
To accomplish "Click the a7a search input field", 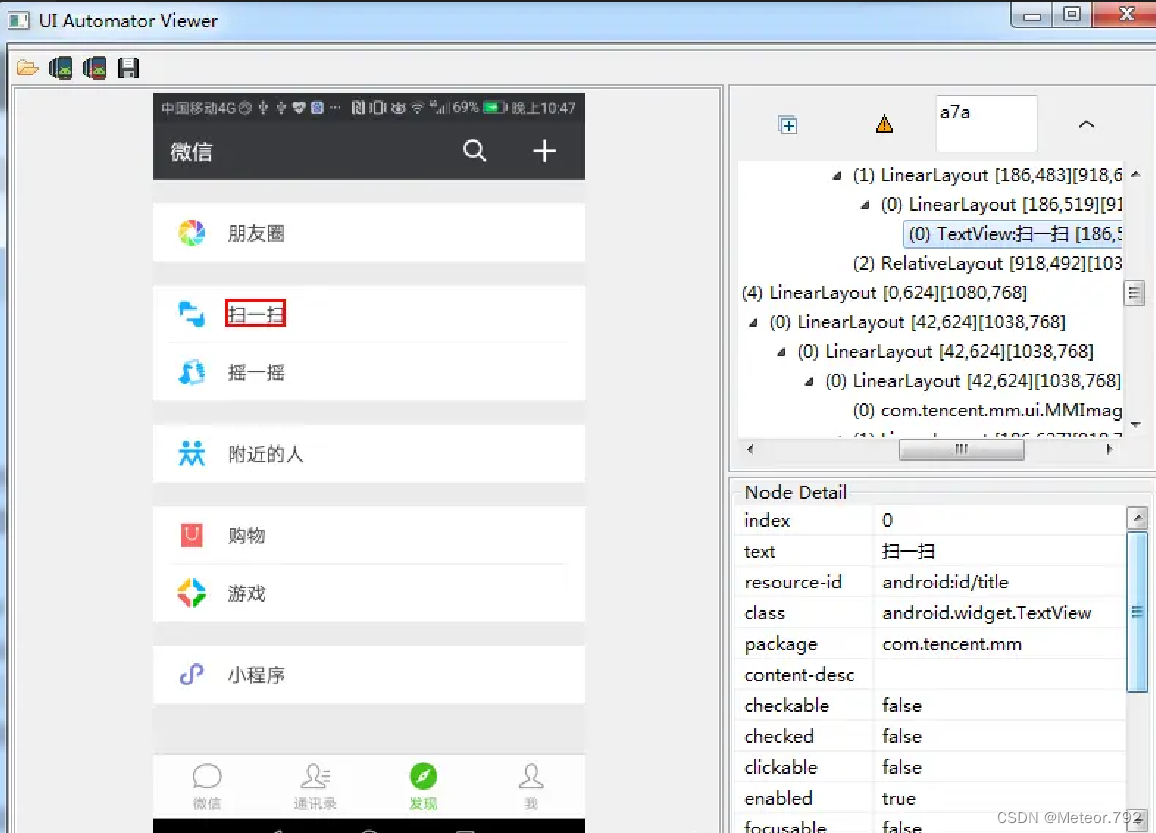I will pos(986,122).
